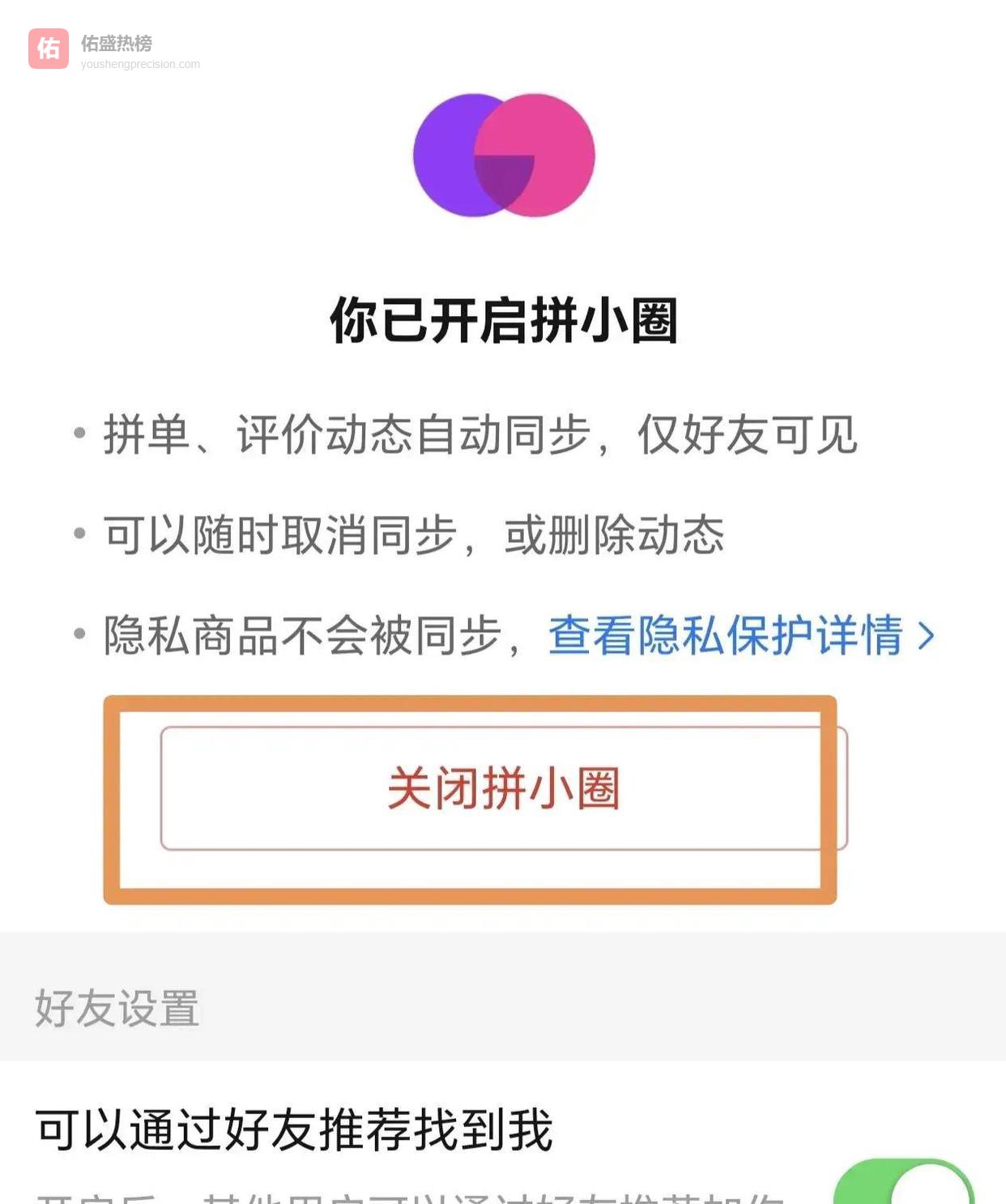The width and height of the screenshot is (1006, 1204).
Task: Click the 可以通过好友推荐找到我 setting label
Action: 295,1129
